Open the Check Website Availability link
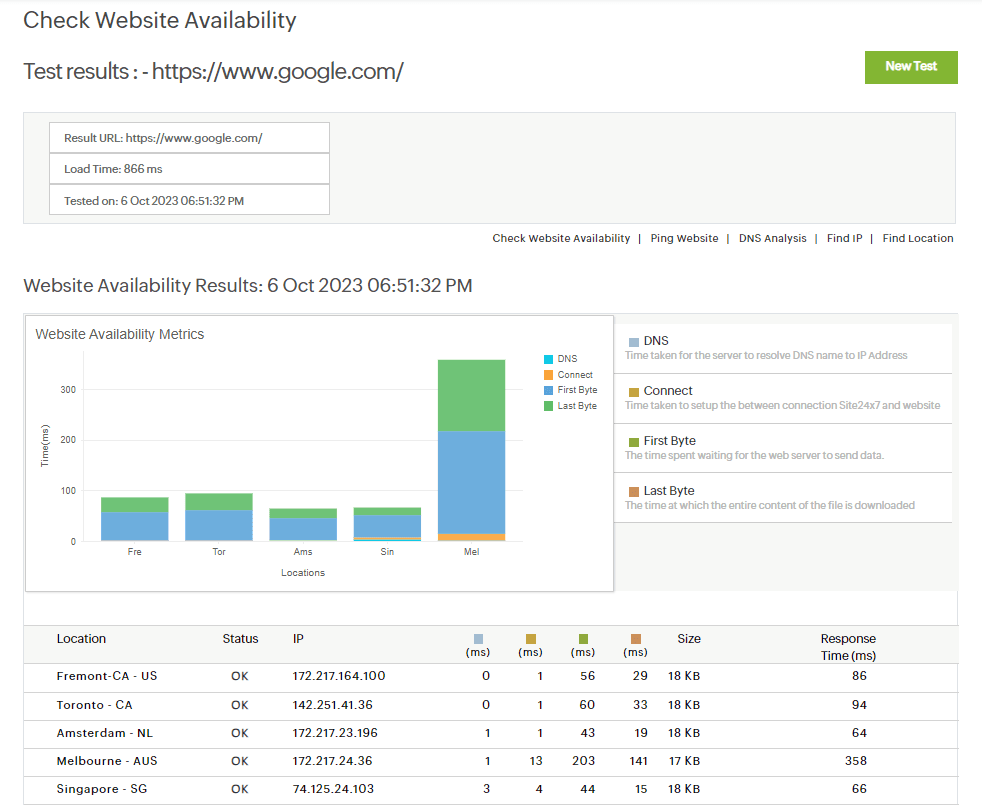Image resolution: width=982 pixels, height=805 pixels. (x=561, y=239)
